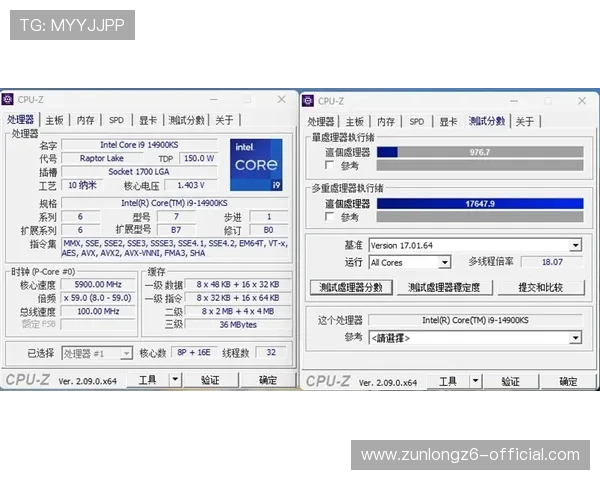Click the CPU-Z app icon in left window title bar
The image size is (600, 480).
click(7, 99)
